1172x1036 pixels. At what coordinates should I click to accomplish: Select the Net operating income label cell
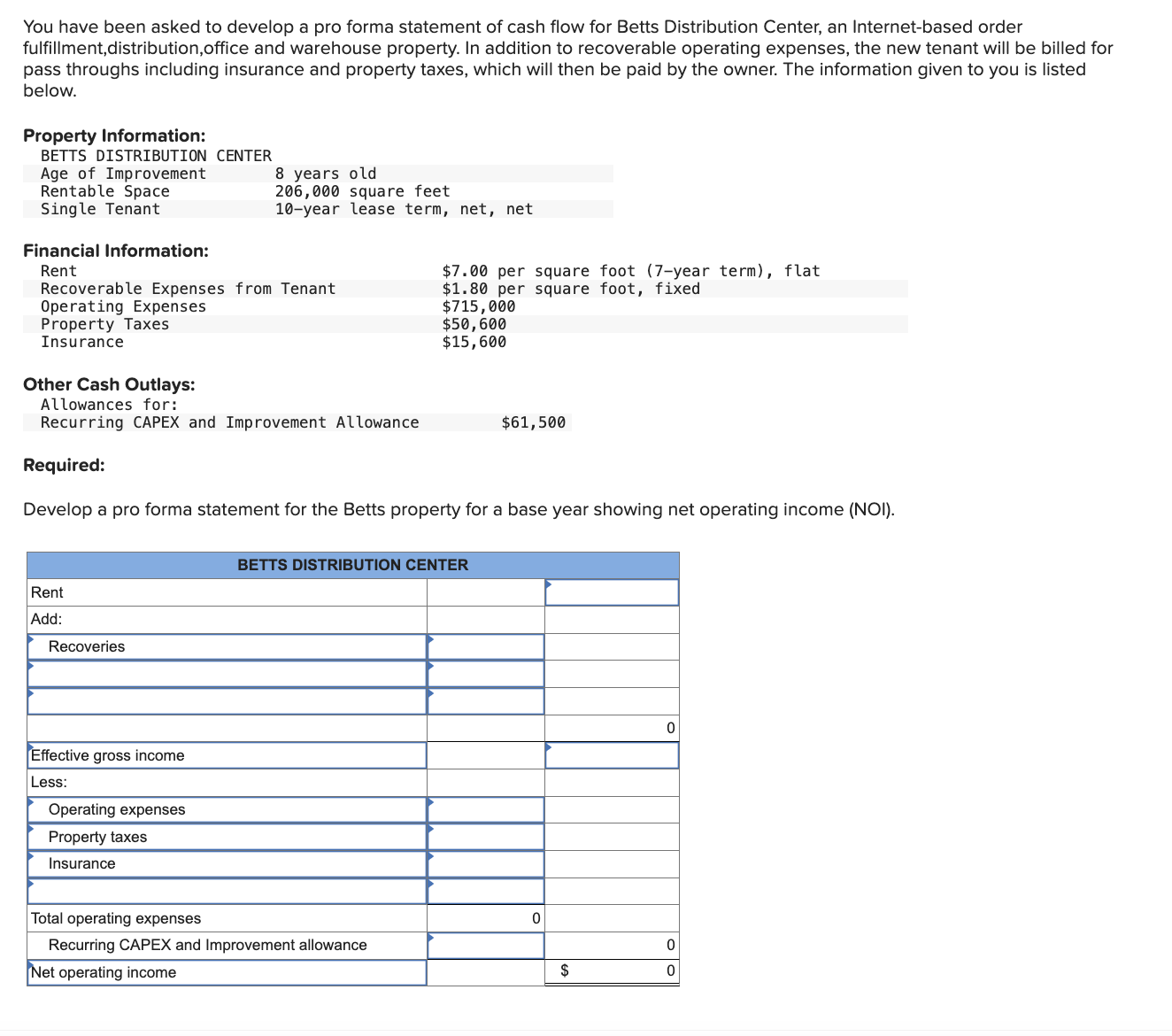pos(227,972)
